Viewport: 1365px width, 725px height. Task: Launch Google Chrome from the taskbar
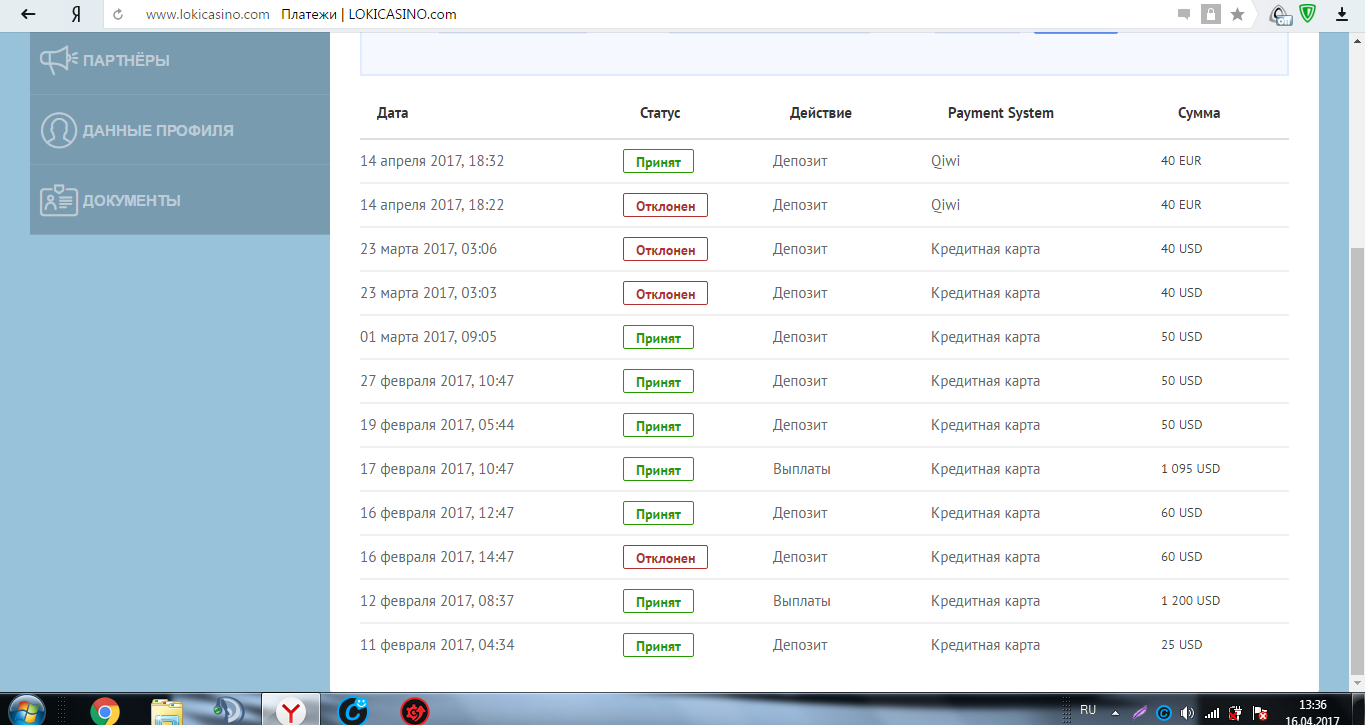pos(104,711)
